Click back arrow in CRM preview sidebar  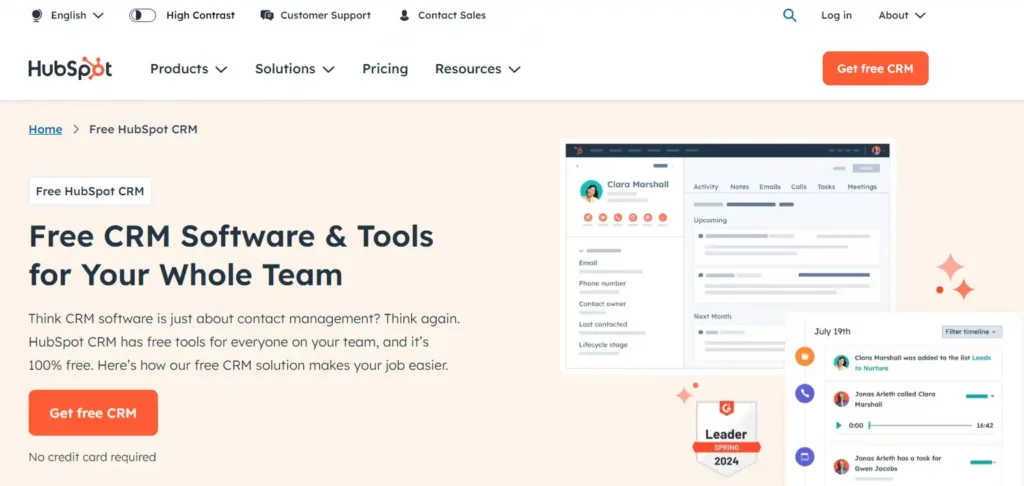(x=577, y=167)
